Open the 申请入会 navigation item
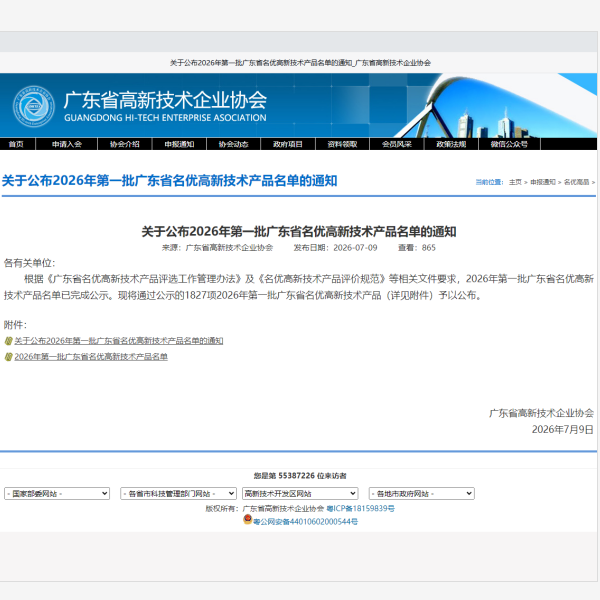Viewport: 600px width, 600px height. (67, 144)
